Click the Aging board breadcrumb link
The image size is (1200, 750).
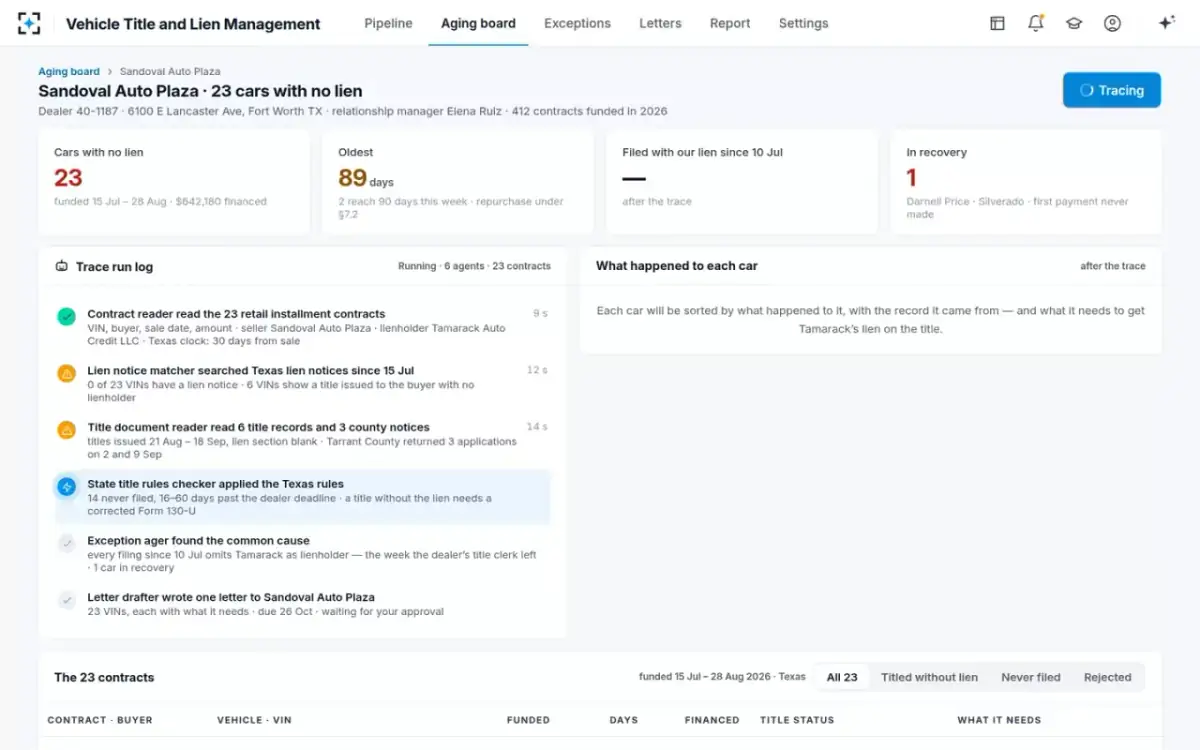pyautogui.click(x=69, y=72)
